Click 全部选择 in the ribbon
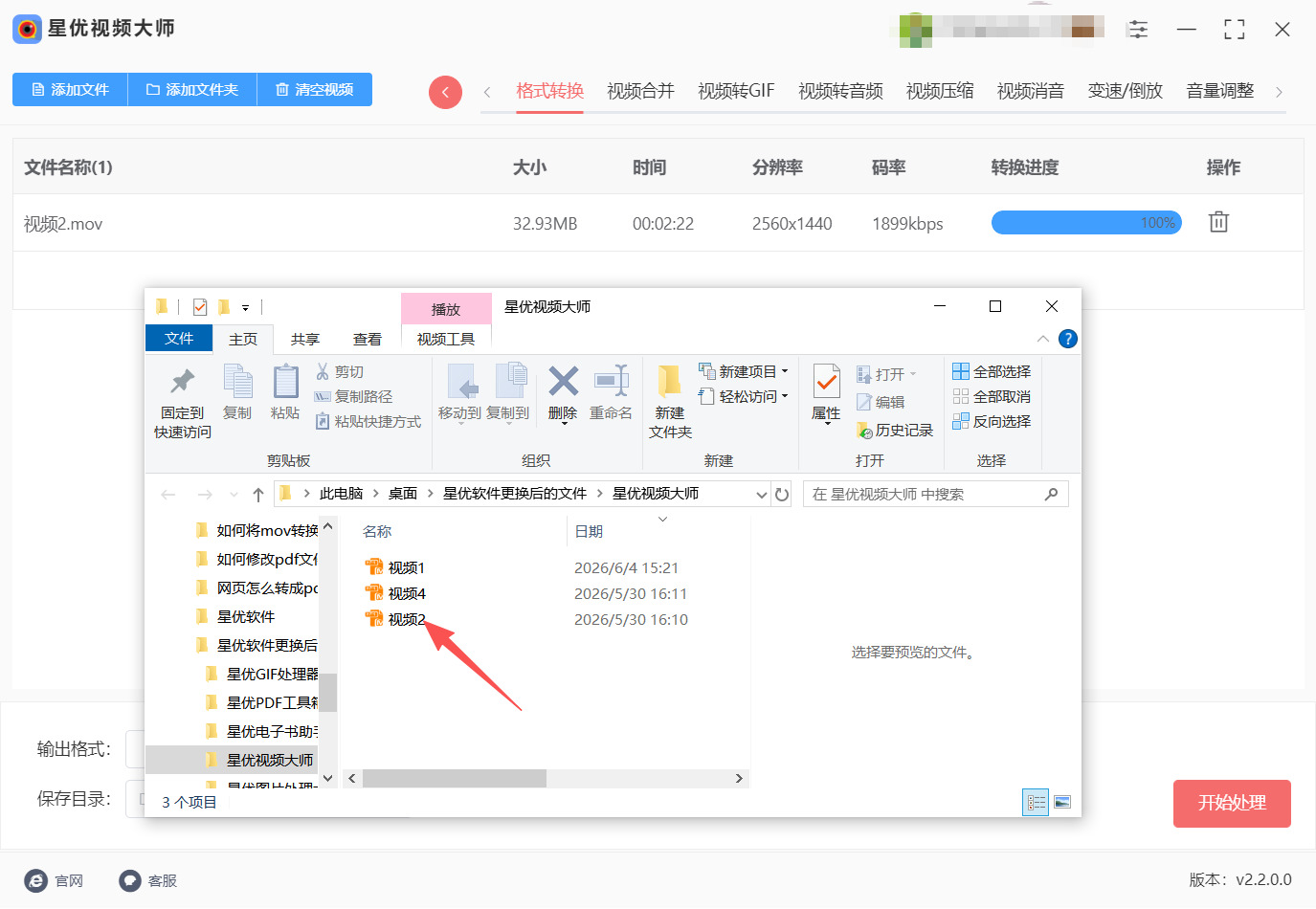1316x909 pixels. (992, 371)
